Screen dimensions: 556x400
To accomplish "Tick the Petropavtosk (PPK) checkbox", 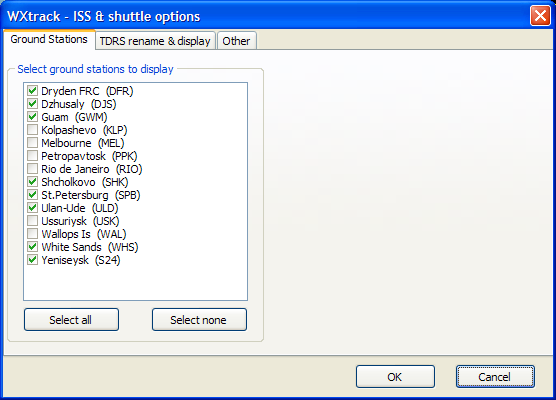I will tap(32, 156).
